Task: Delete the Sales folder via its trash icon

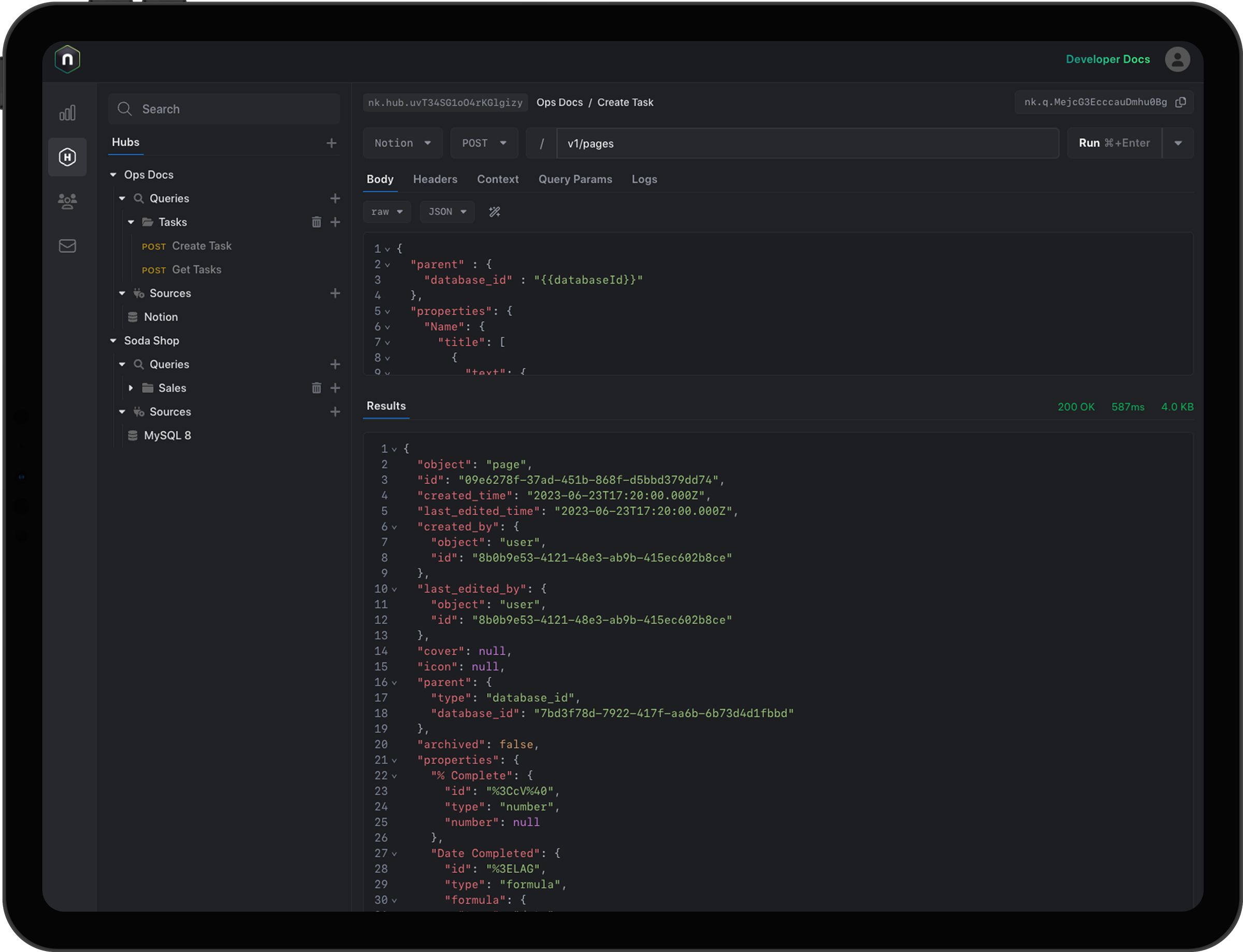Action: point(316,387)
